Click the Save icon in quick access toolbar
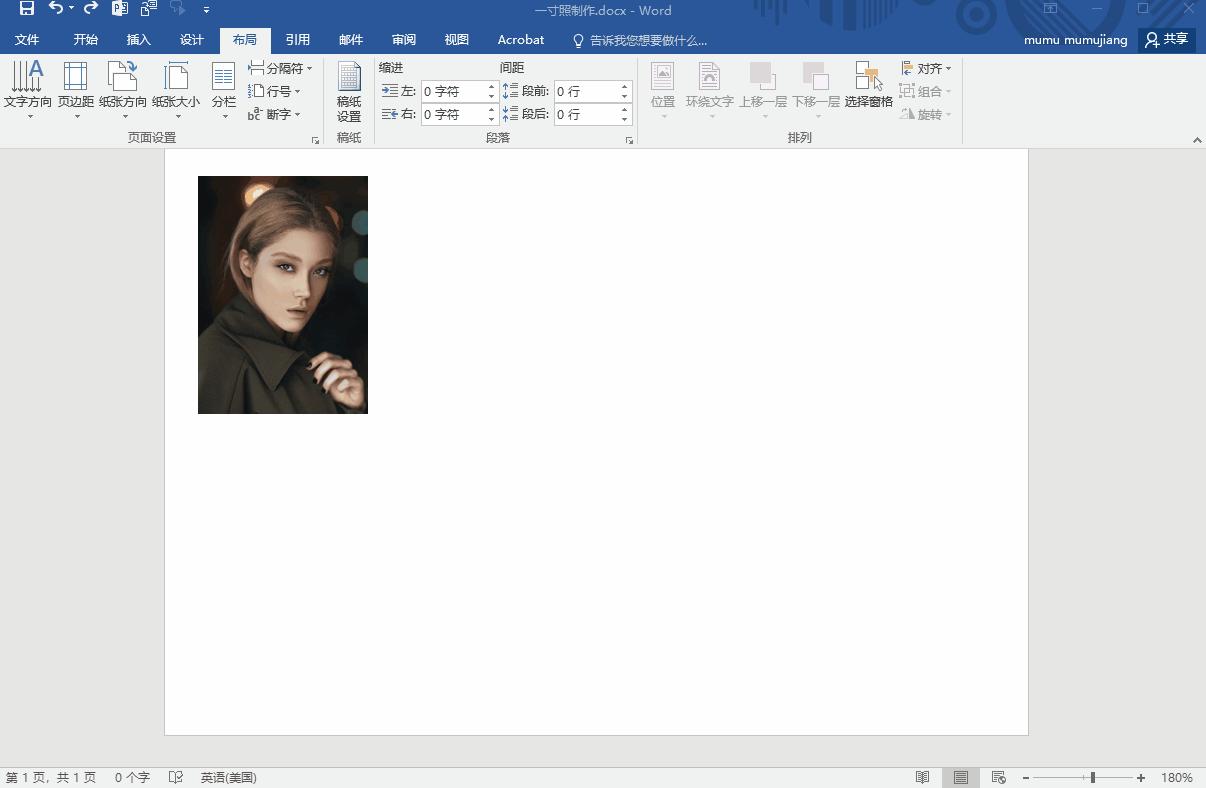1206x788 pixels. 27,9
